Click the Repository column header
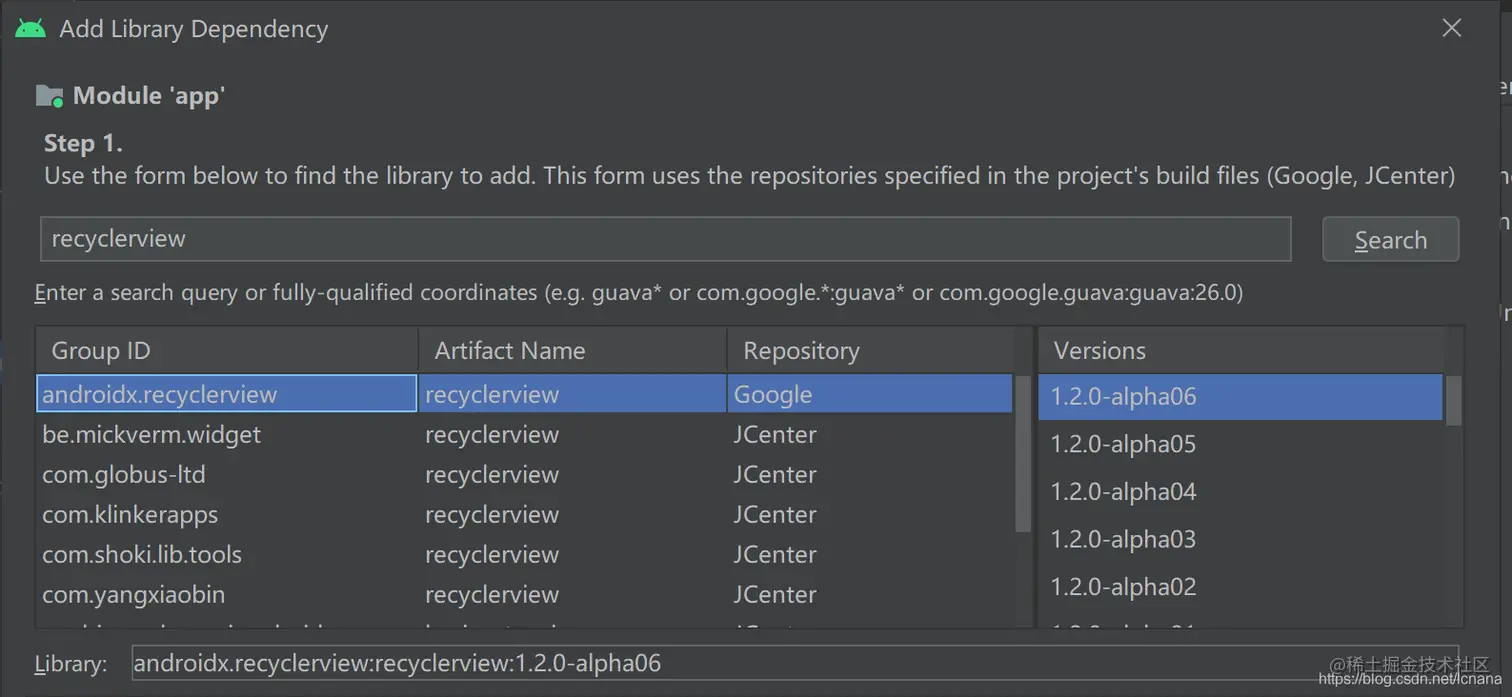This screenshot has height=697, width=1512. coord(870,351)
